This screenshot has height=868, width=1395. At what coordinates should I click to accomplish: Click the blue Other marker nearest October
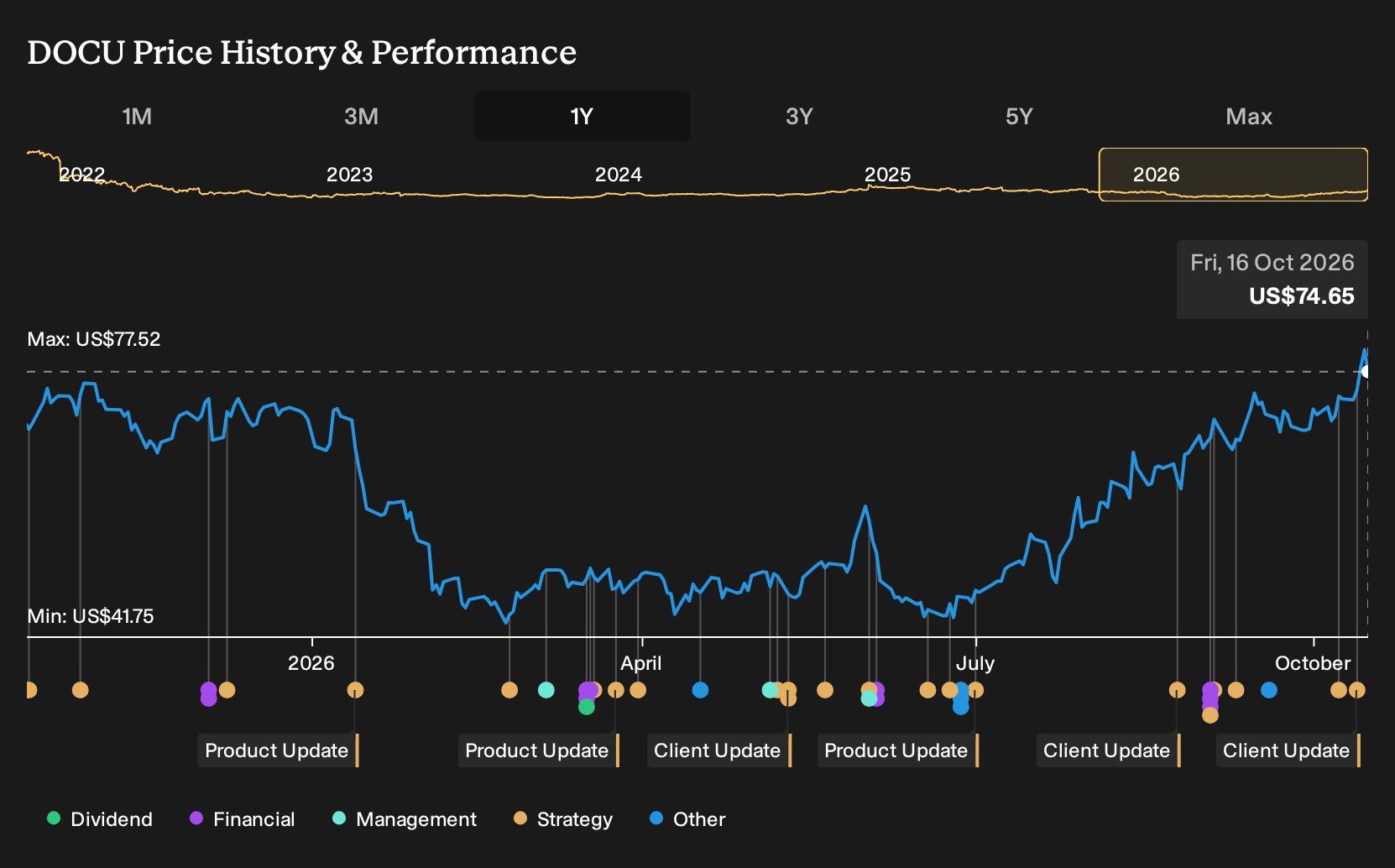tap(1269, 690)
